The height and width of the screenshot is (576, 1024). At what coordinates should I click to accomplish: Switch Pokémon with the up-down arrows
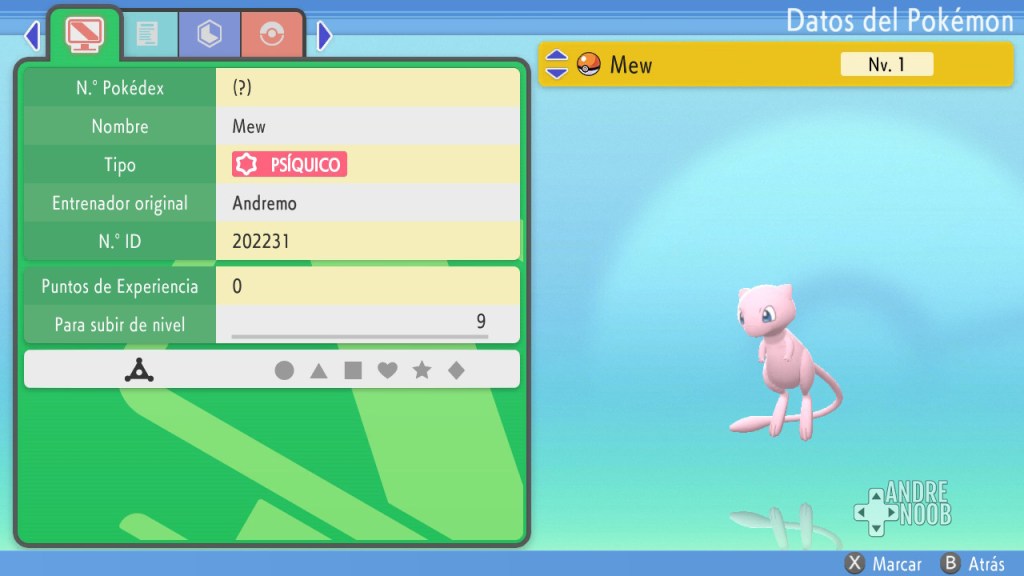(557, 65)
